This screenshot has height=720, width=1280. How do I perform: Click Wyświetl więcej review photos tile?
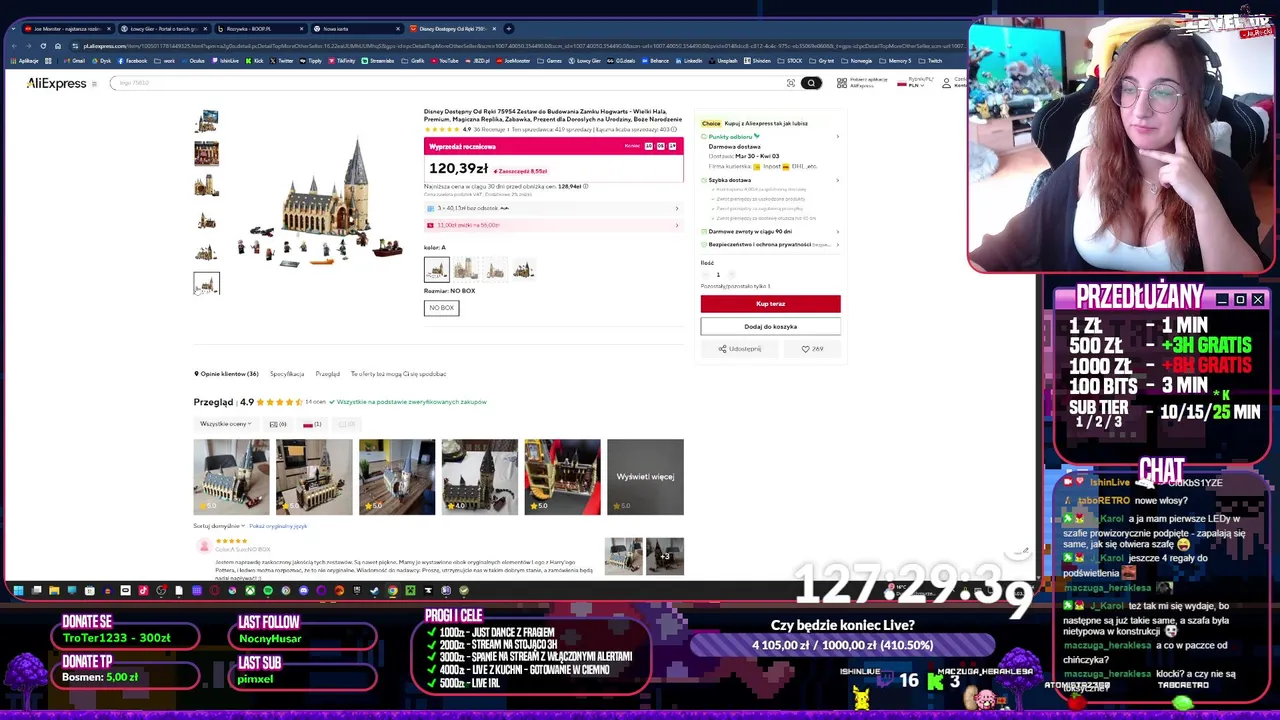coord(645,477)
